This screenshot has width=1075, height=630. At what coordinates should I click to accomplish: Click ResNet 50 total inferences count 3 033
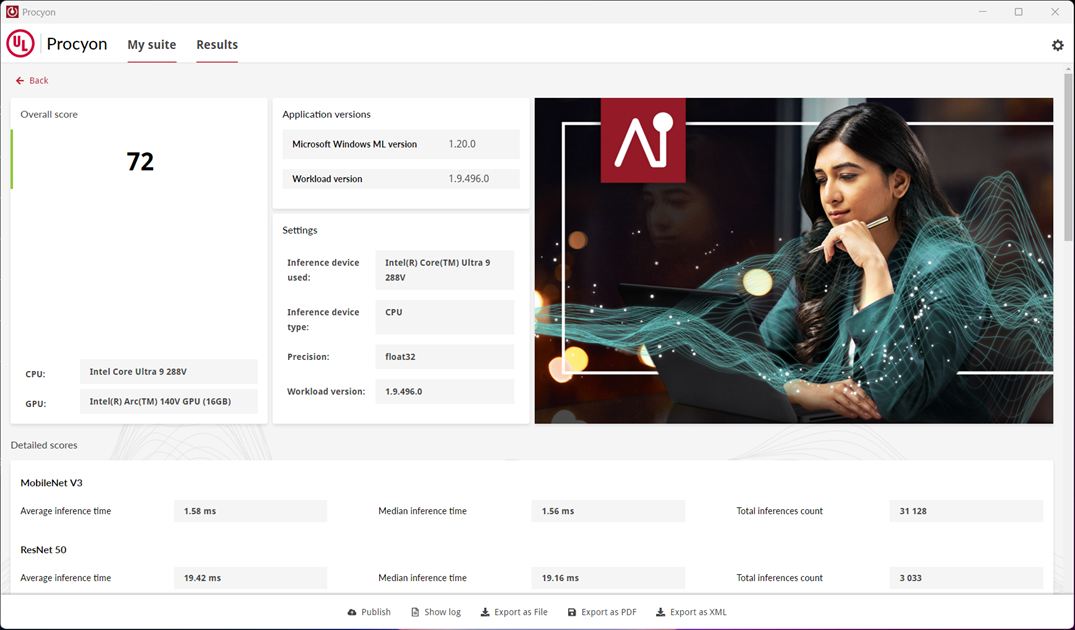(966, 578)
